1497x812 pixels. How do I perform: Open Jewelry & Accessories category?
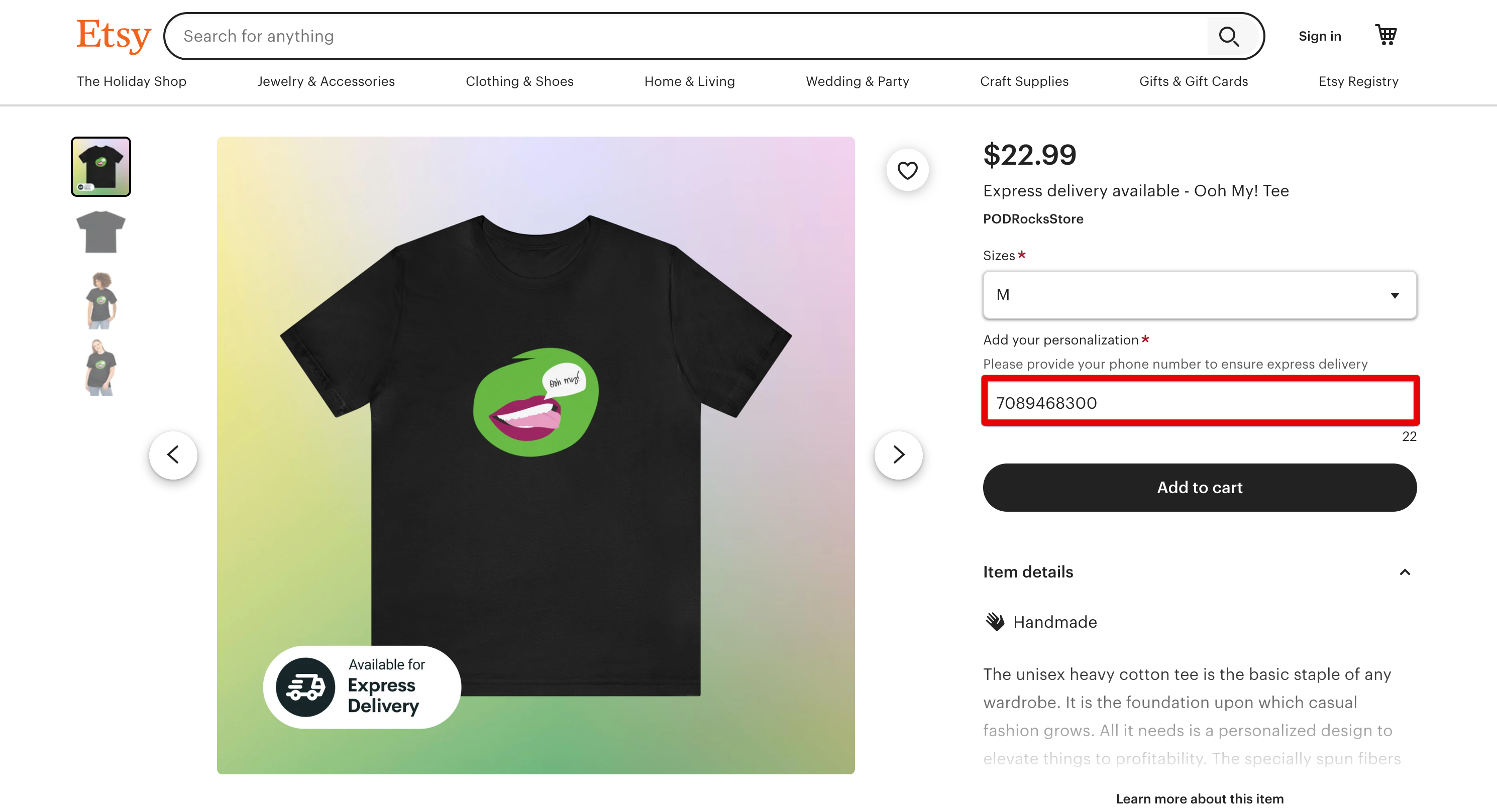click(x=326, y=81)
